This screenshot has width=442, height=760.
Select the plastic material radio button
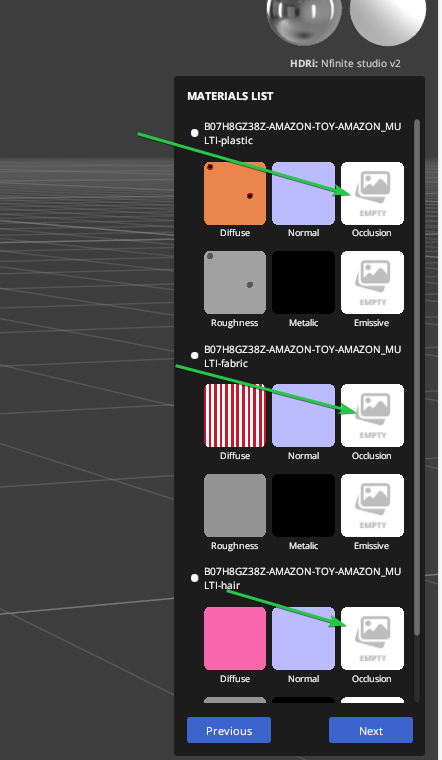click(194, 133)
